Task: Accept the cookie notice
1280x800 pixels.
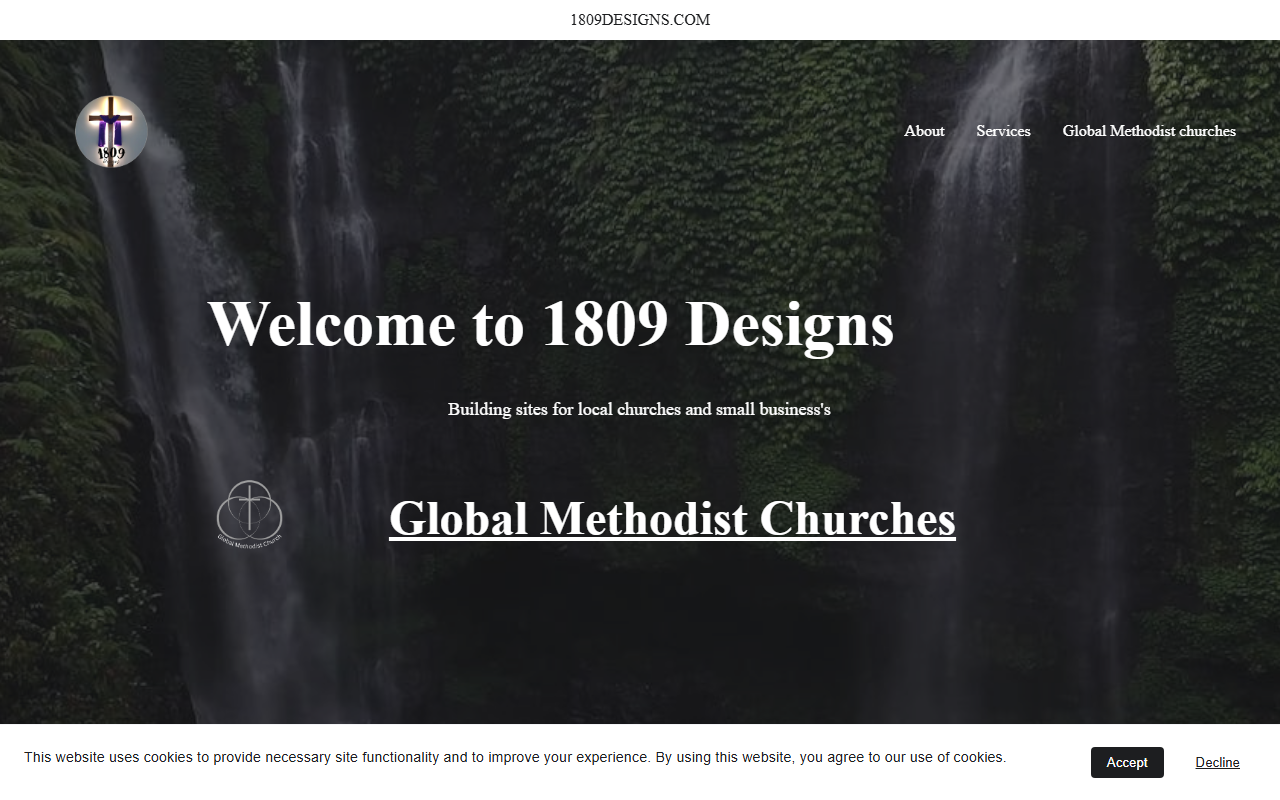Action: pos(1127,762)
